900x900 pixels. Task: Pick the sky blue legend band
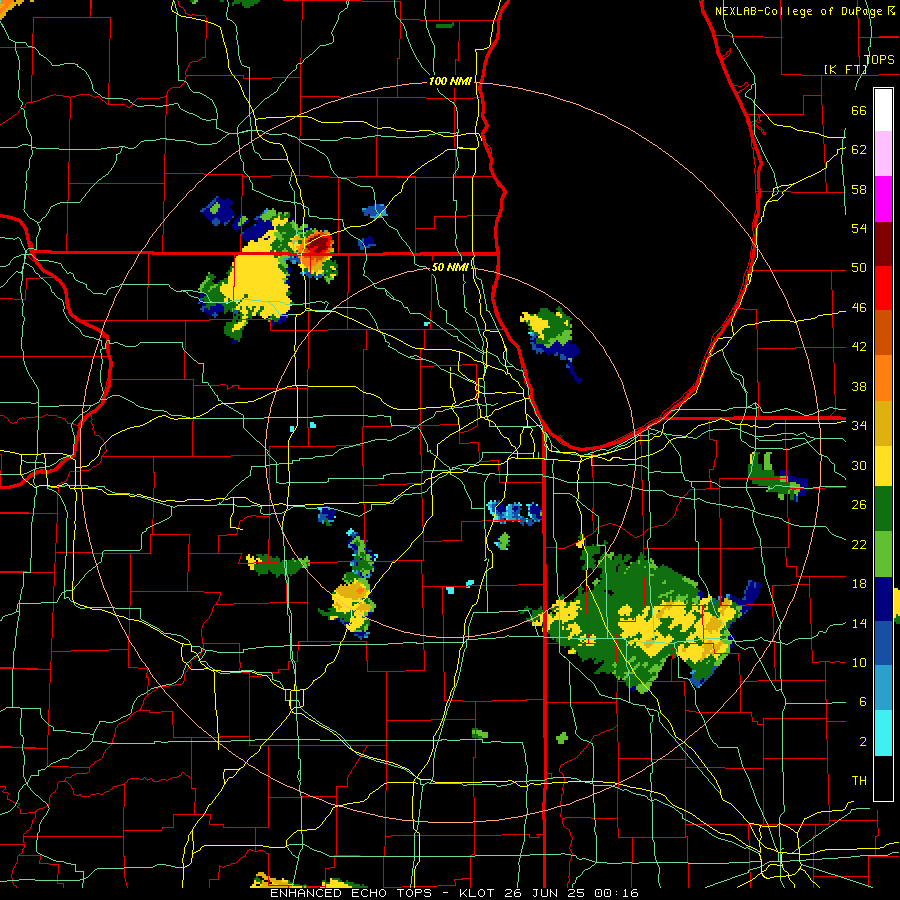883,688
